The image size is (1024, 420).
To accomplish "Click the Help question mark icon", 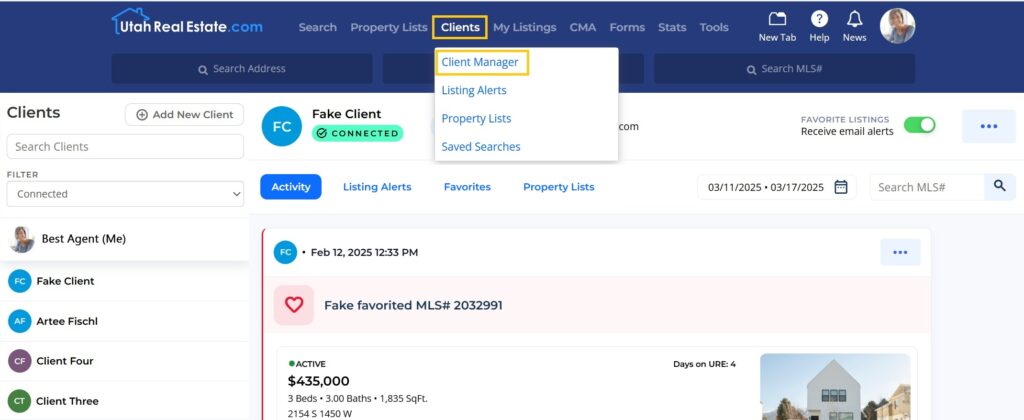I will tap(819, 20).
